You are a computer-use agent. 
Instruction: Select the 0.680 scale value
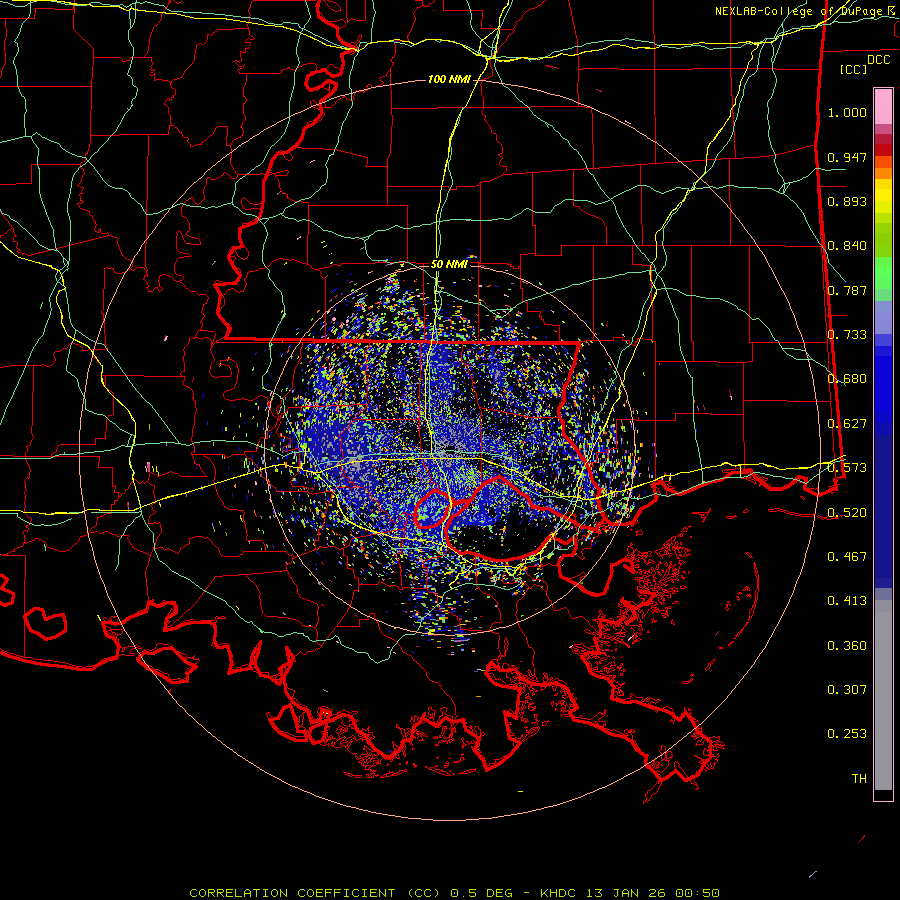coord(847,379)
